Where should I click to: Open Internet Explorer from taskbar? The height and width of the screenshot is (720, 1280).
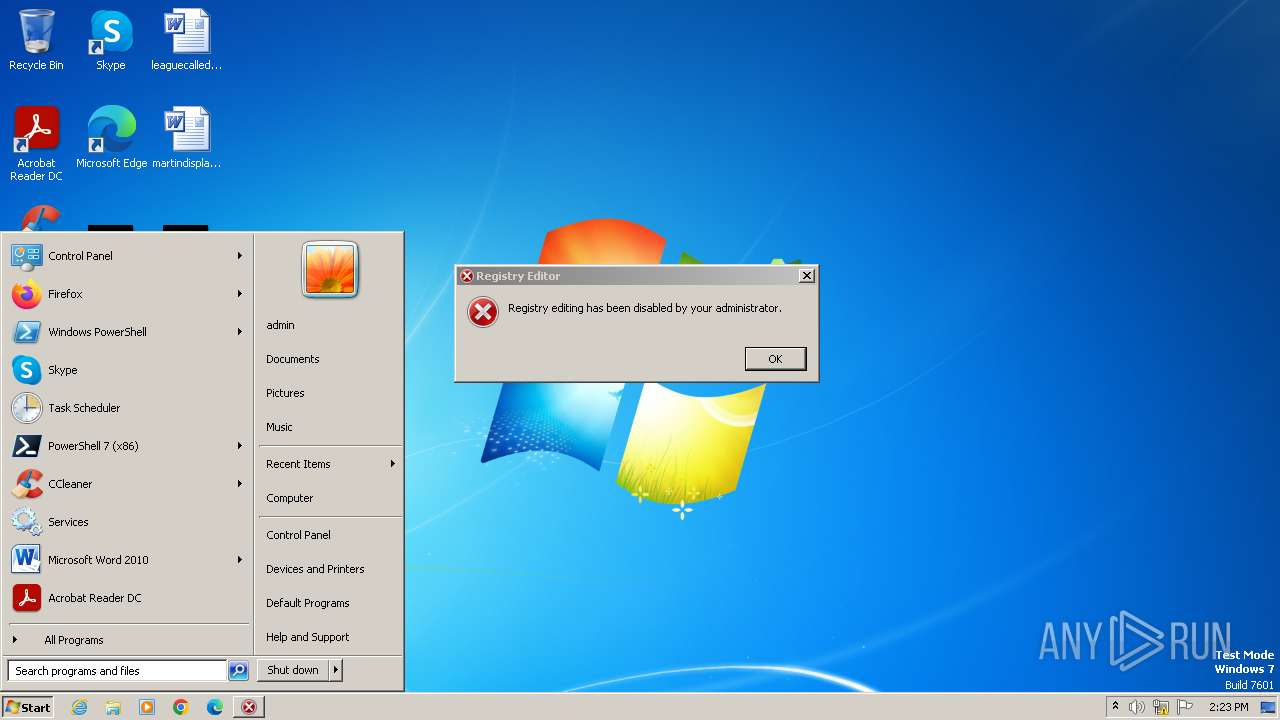(x=79, y=707)
